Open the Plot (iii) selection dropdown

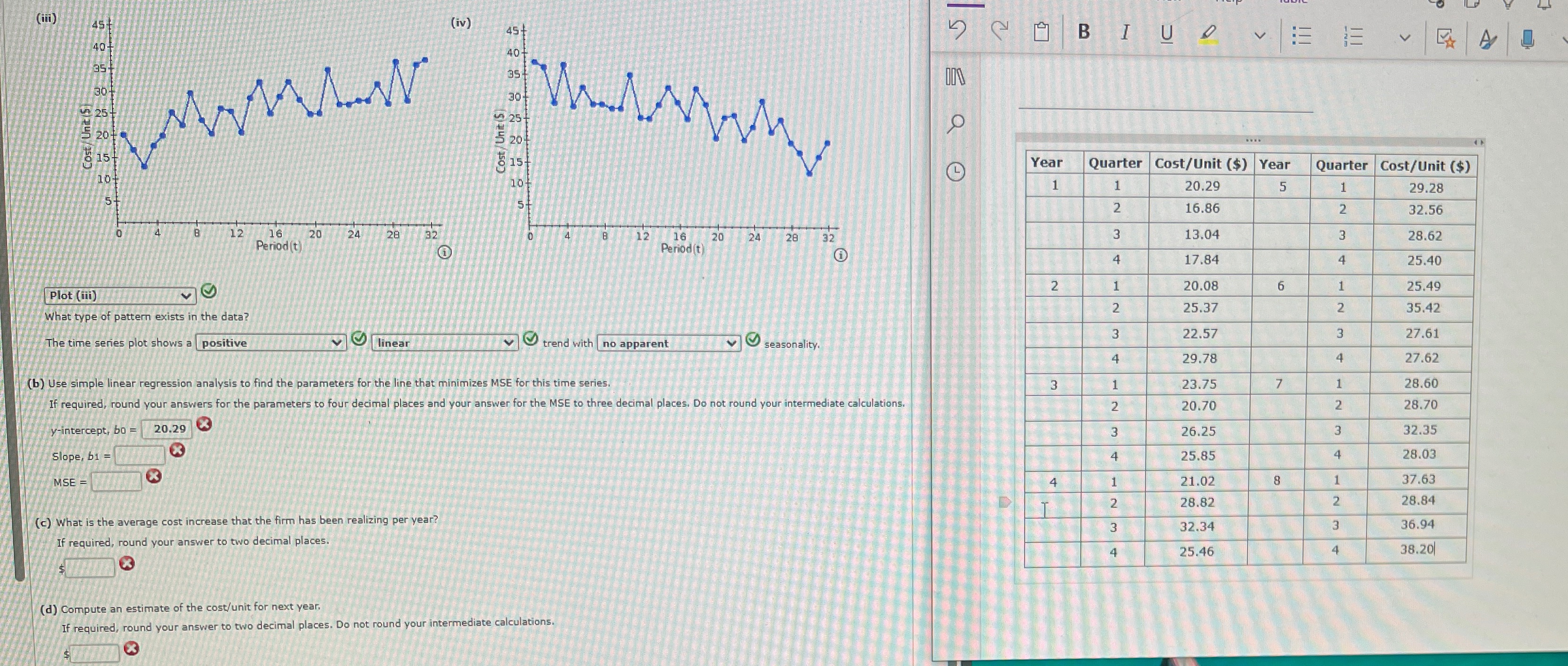[120, 295]
